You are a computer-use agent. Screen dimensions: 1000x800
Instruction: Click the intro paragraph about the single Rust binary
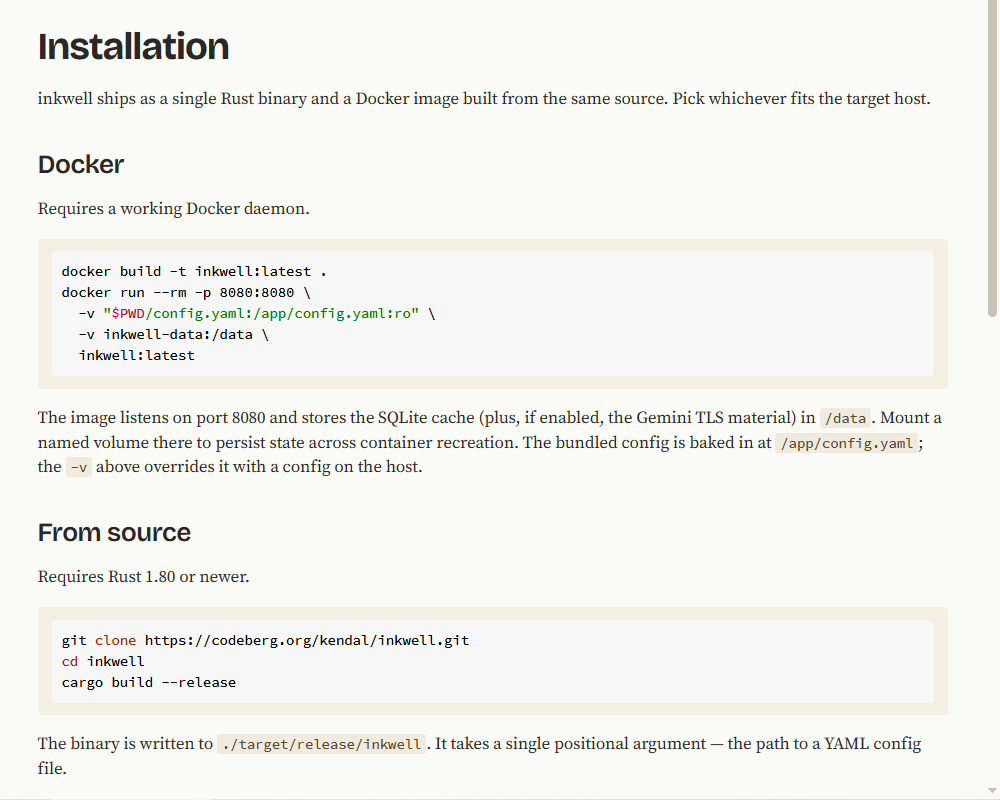pos(484,99)
